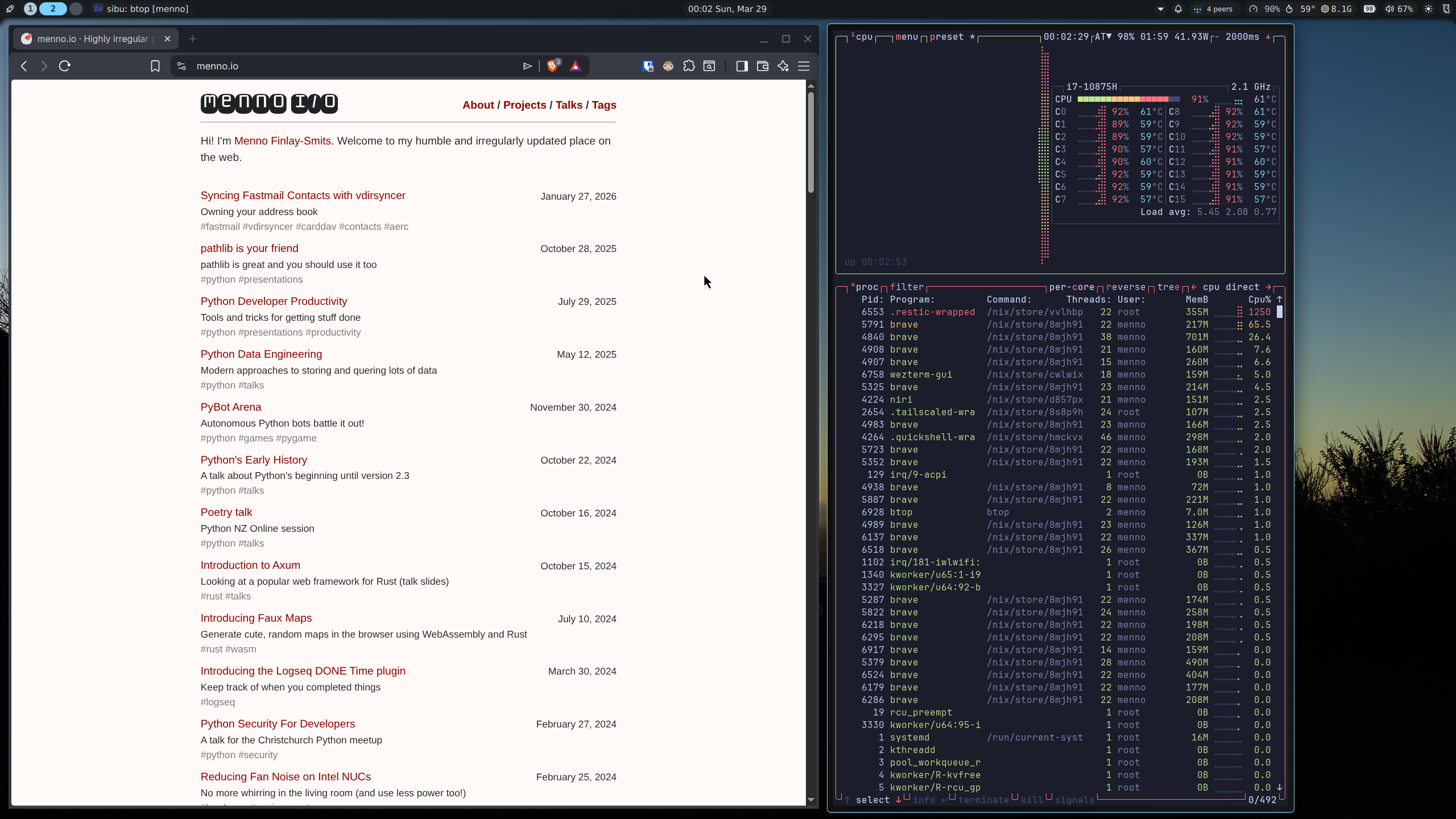
Task: Click the Brave Rewards triangle icon
Action: pyautogui.click(x=576, y=66)
